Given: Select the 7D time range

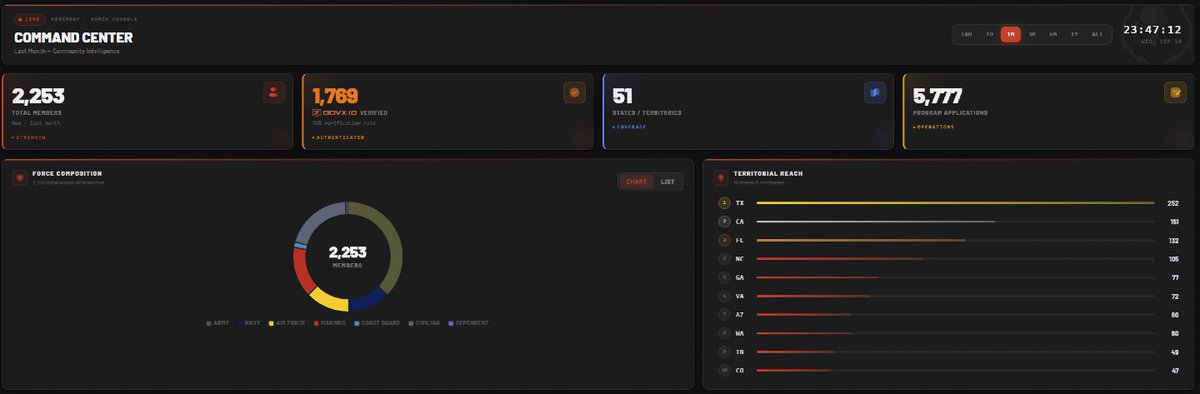Looking at the screenshot, I should click(x=989, y=34).
